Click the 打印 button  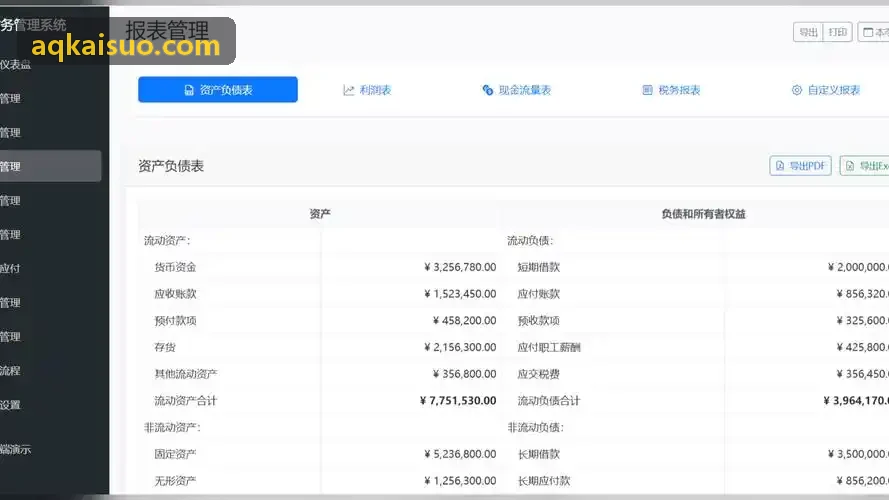pyautogui.click(x=837, y=32)
